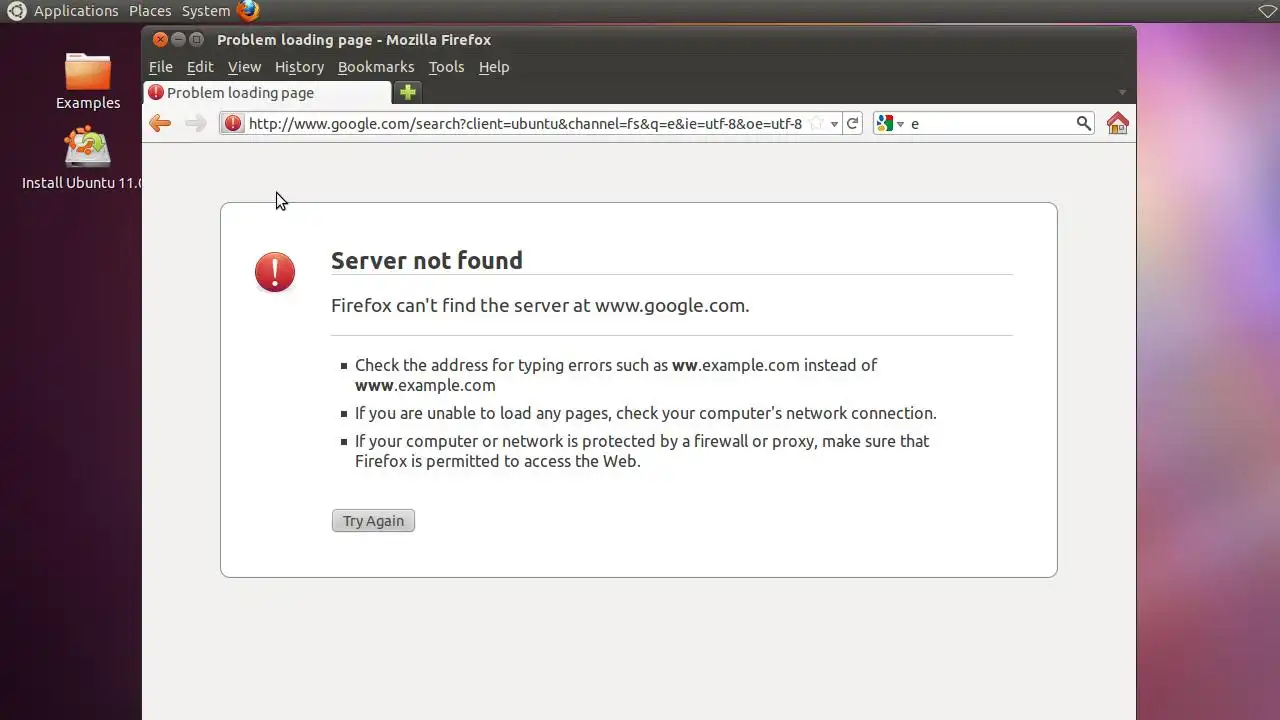Open the System menu

tap(206, 11)
